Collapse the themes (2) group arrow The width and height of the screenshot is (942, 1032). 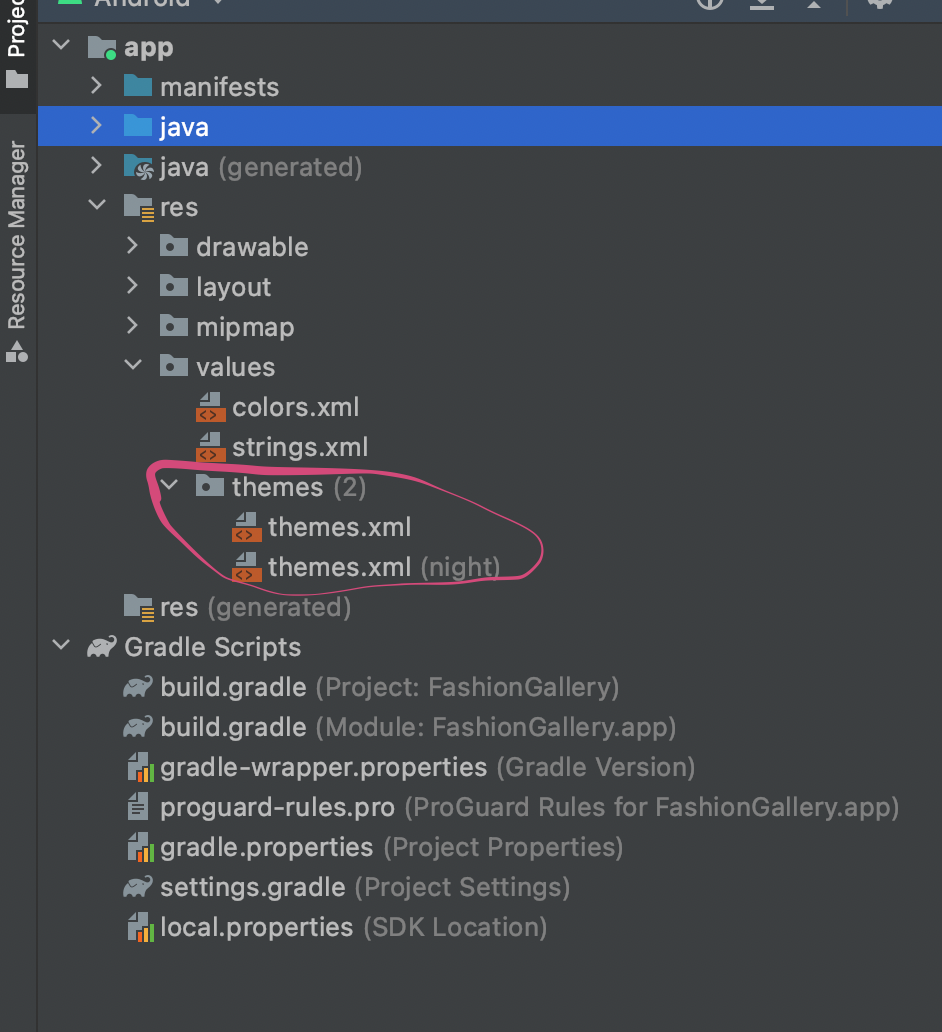[x=168, y=487]
